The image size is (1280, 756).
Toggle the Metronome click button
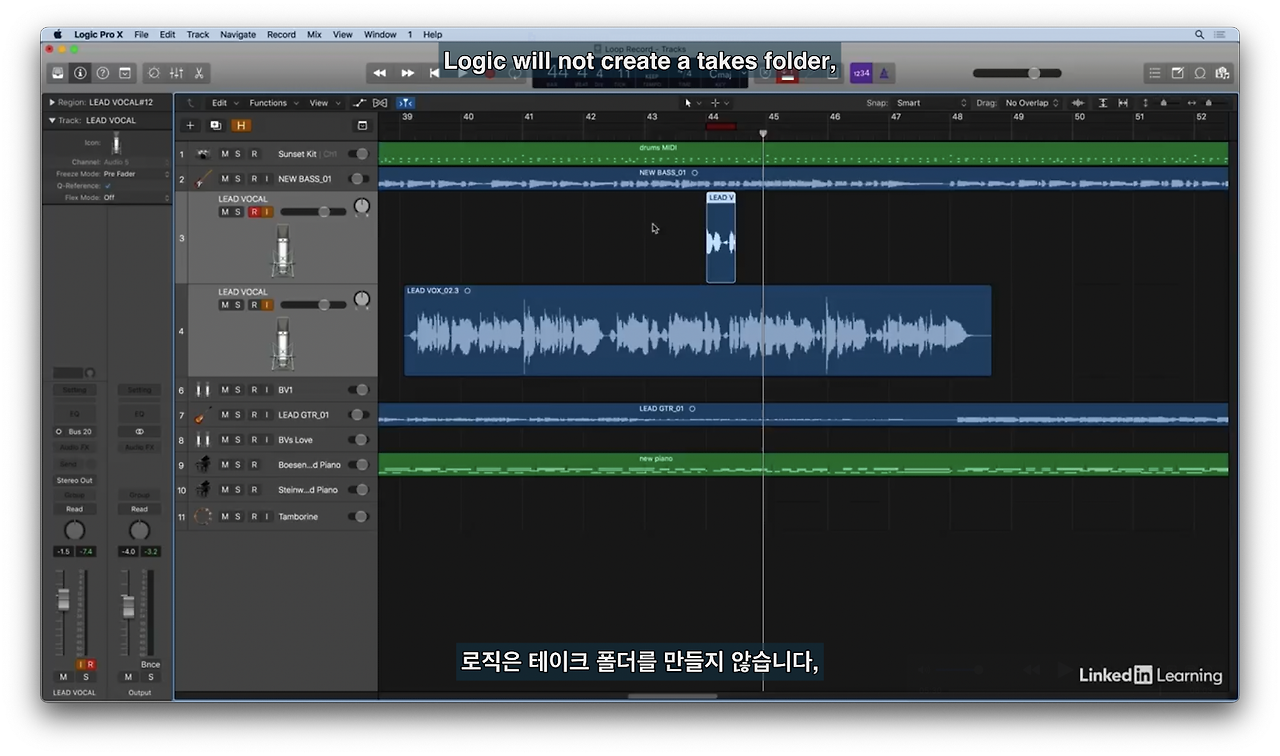pos(885,73)
